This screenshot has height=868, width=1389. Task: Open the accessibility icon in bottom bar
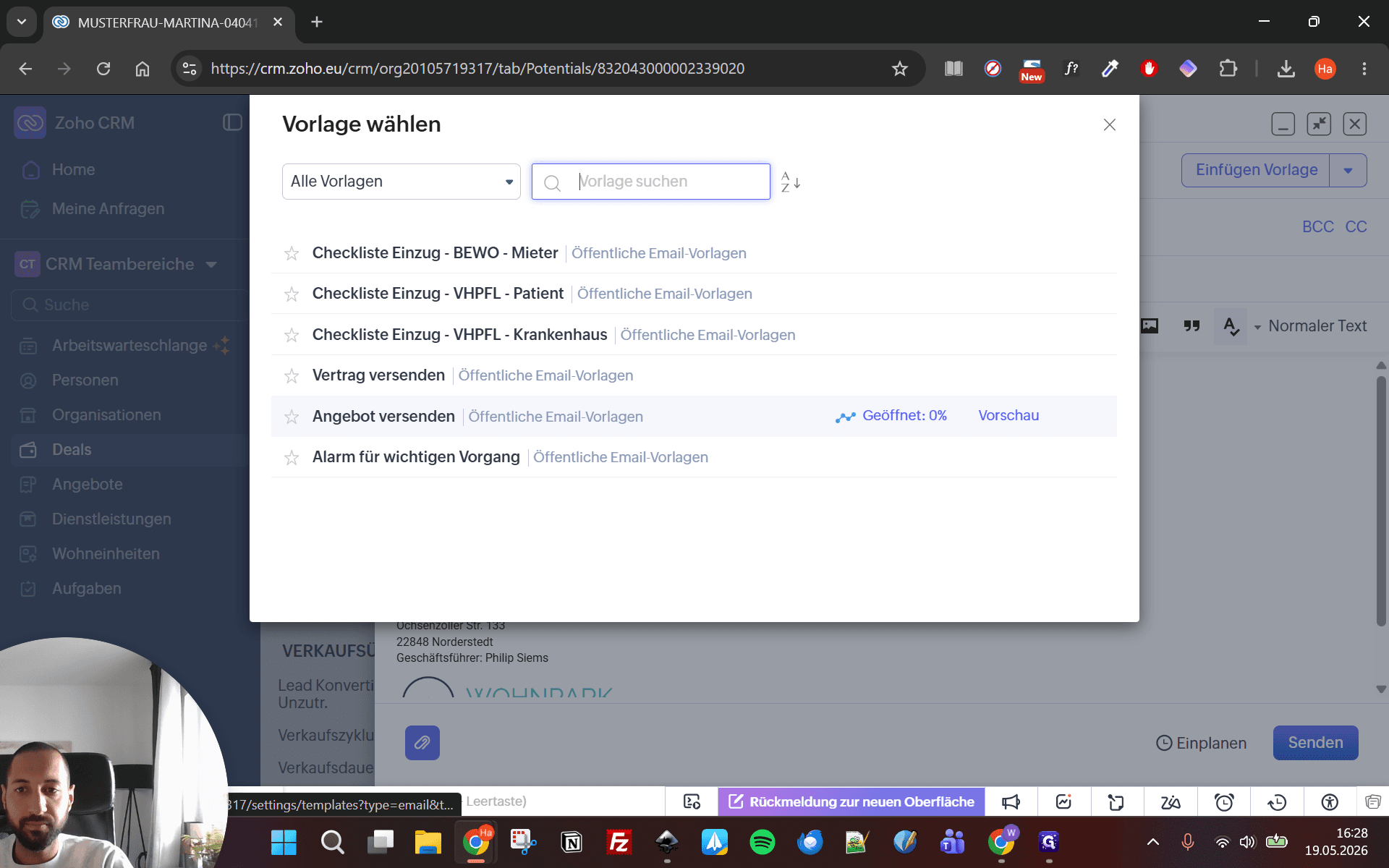(x=1330, y=801)
